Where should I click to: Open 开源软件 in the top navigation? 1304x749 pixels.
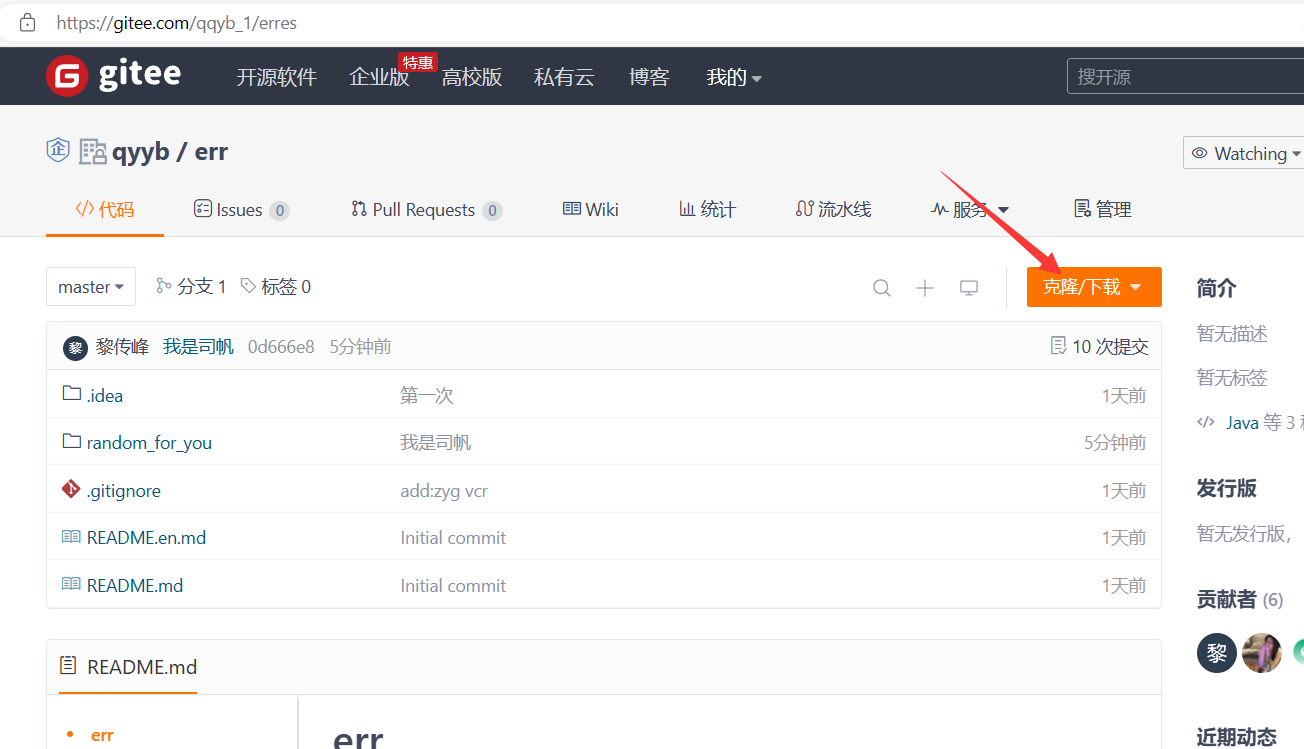(276, 77)
